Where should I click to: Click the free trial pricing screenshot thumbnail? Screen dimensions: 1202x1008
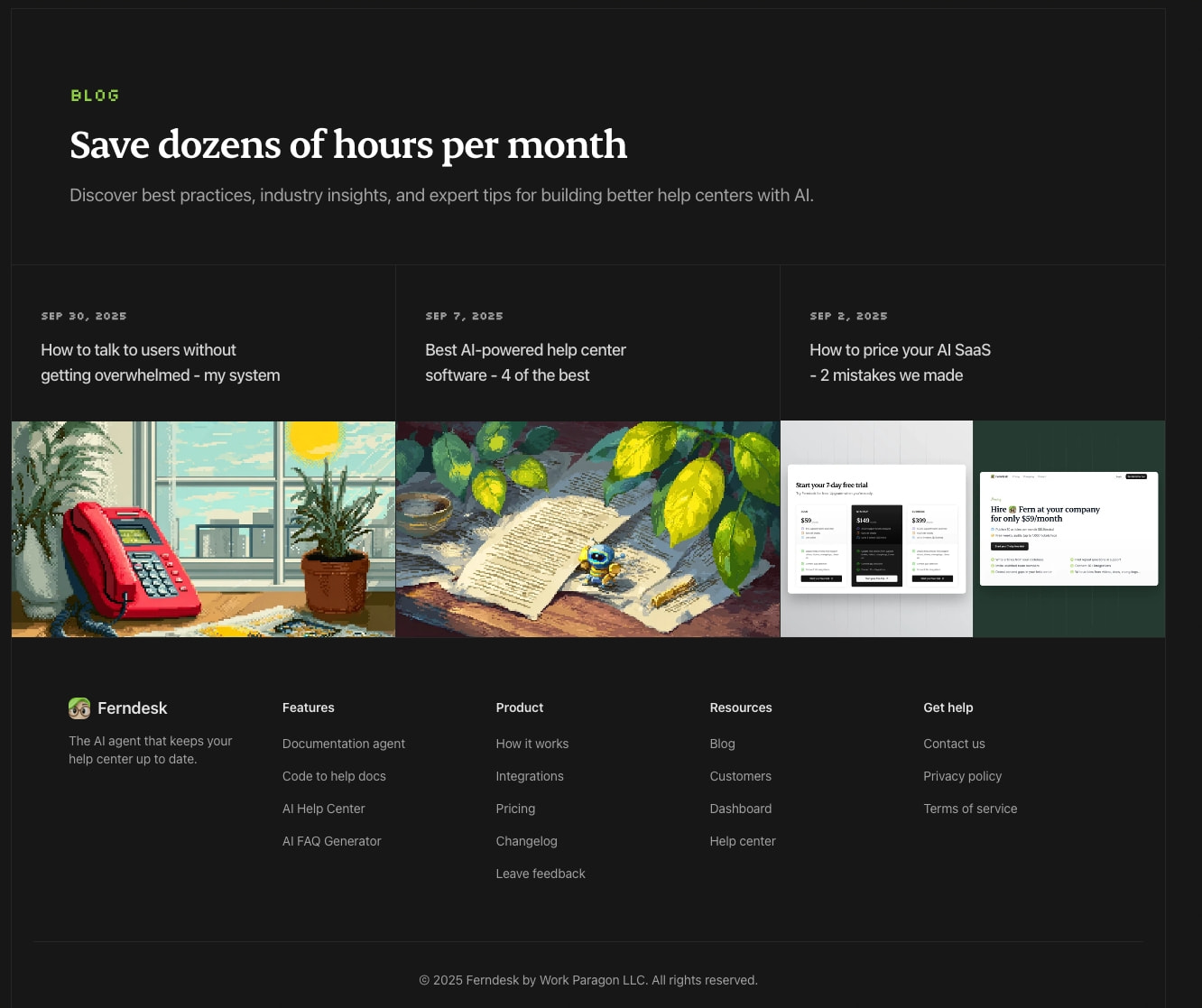pyautogui.click(x=876, y=529)
